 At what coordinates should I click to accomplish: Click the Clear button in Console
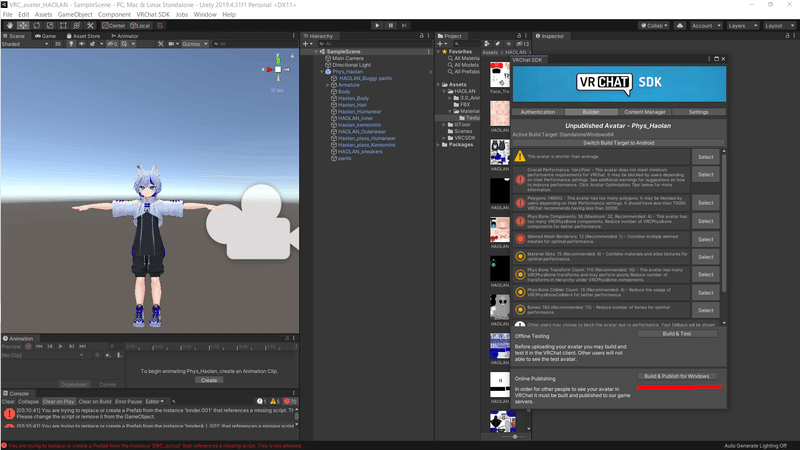coord(9,402)
